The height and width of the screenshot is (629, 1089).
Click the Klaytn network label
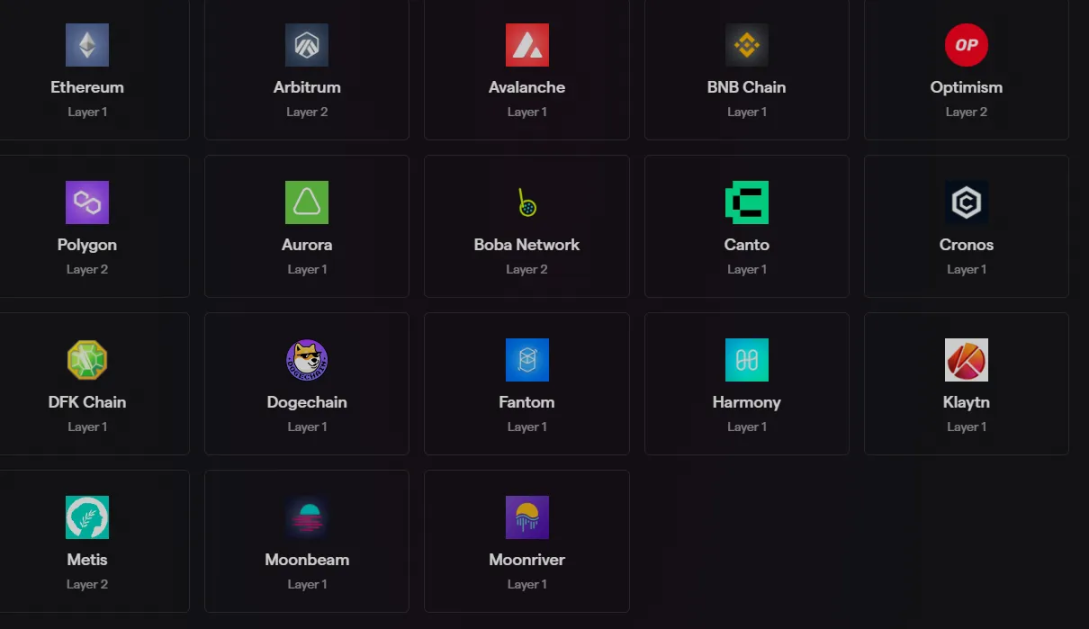pos(966,402)
